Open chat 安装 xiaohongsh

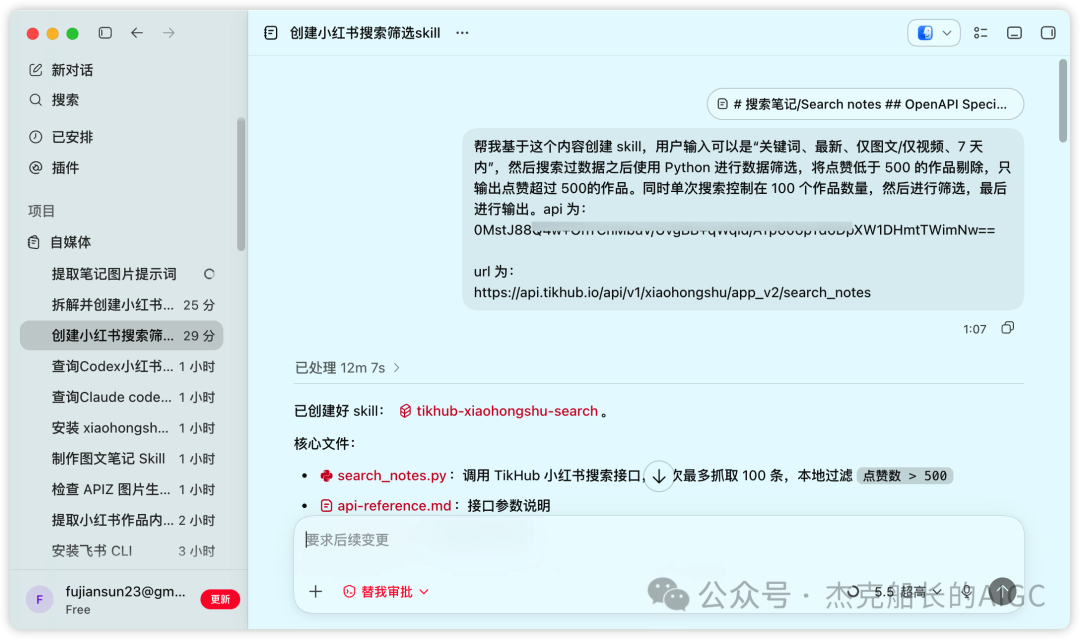(122, 428)
